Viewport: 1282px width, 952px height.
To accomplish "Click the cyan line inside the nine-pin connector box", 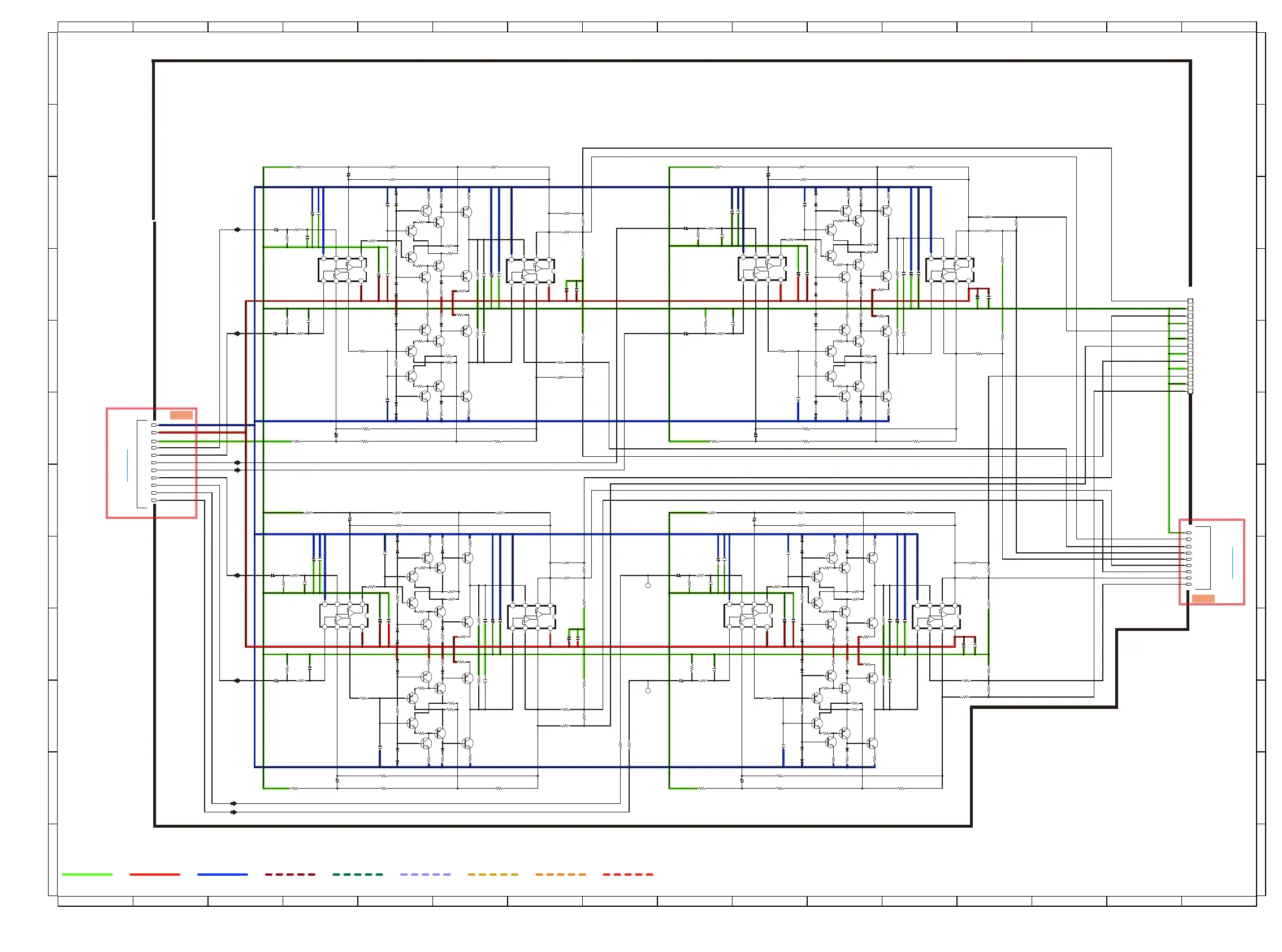I will (x=1232, y=563).
